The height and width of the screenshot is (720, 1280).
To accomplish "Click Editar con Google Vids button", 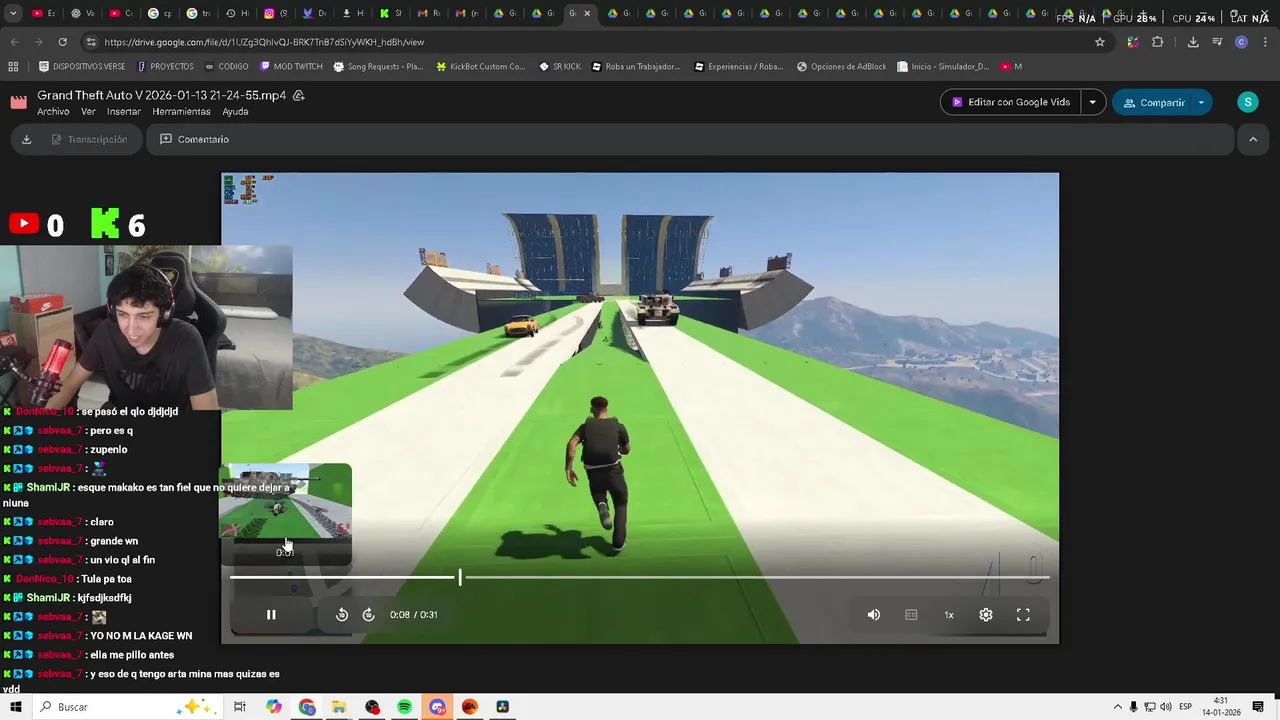I will [x=1011, y=102].
